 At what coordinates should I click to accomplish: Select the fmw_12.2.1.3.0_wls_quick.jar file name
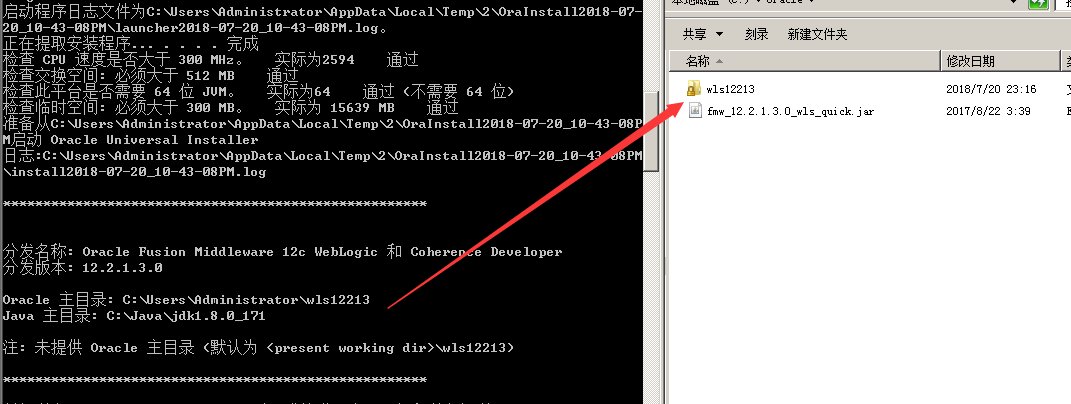coord(790,111)
